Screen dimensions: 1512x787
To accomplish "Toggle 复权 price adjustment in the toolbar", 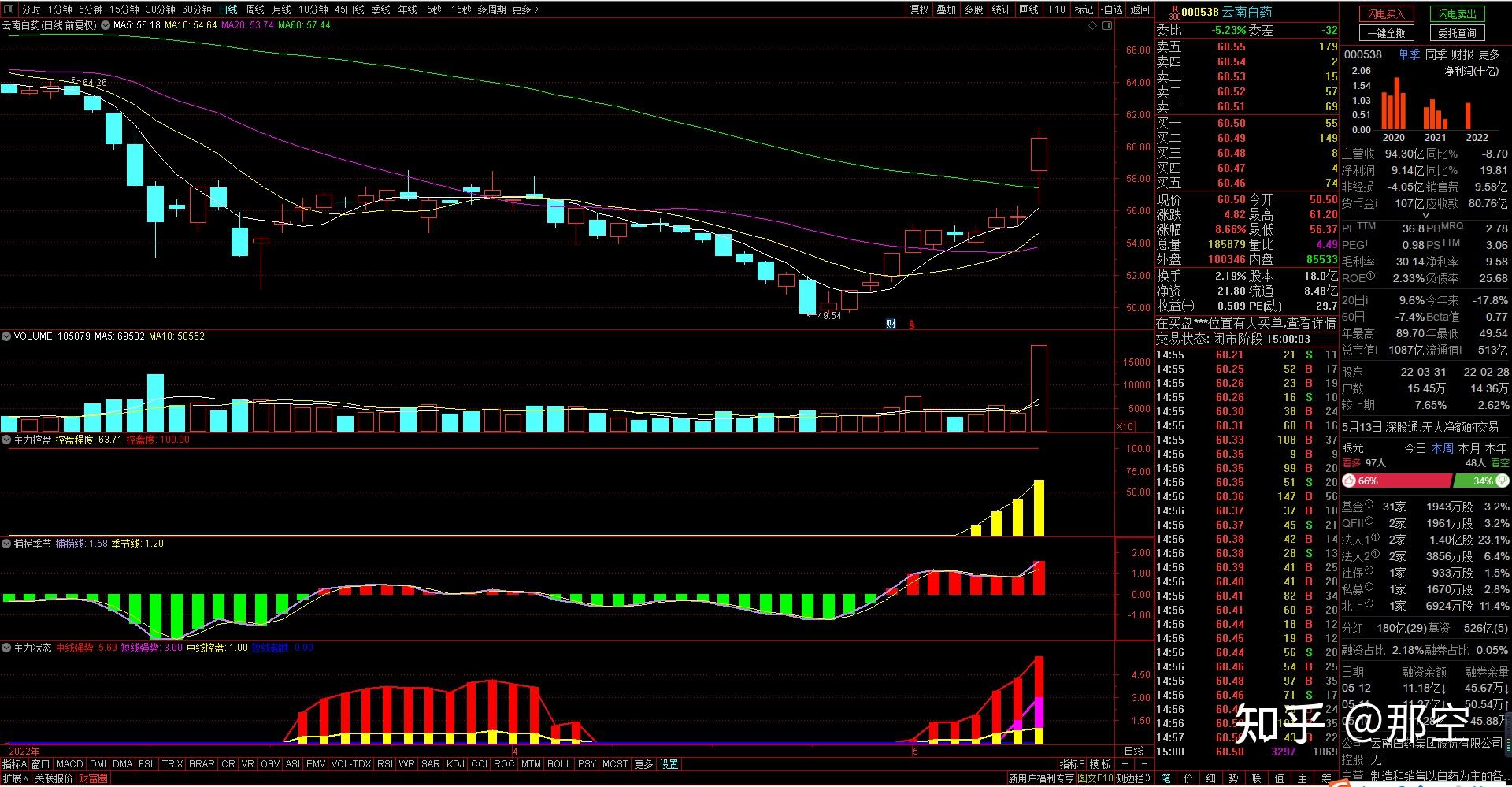I will pyautogui.click(x=919, y=9).
